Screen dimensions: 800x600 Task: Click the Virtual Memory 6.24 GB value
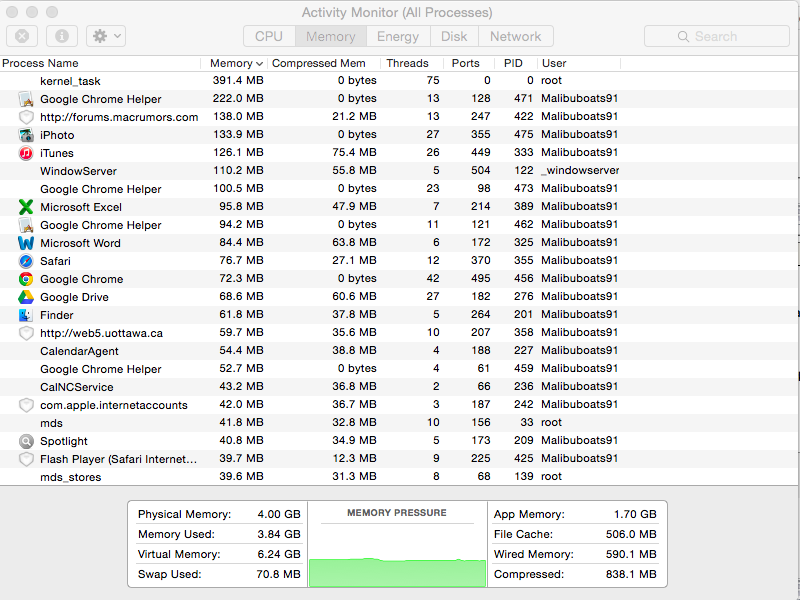(279, 554)
